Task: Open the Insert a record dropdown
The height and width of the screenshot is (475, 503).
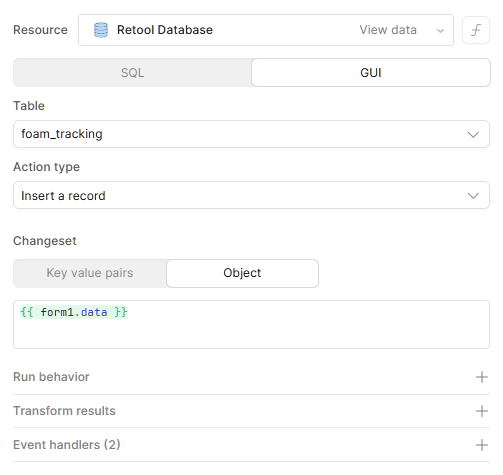Action: (x=251, y=195)
